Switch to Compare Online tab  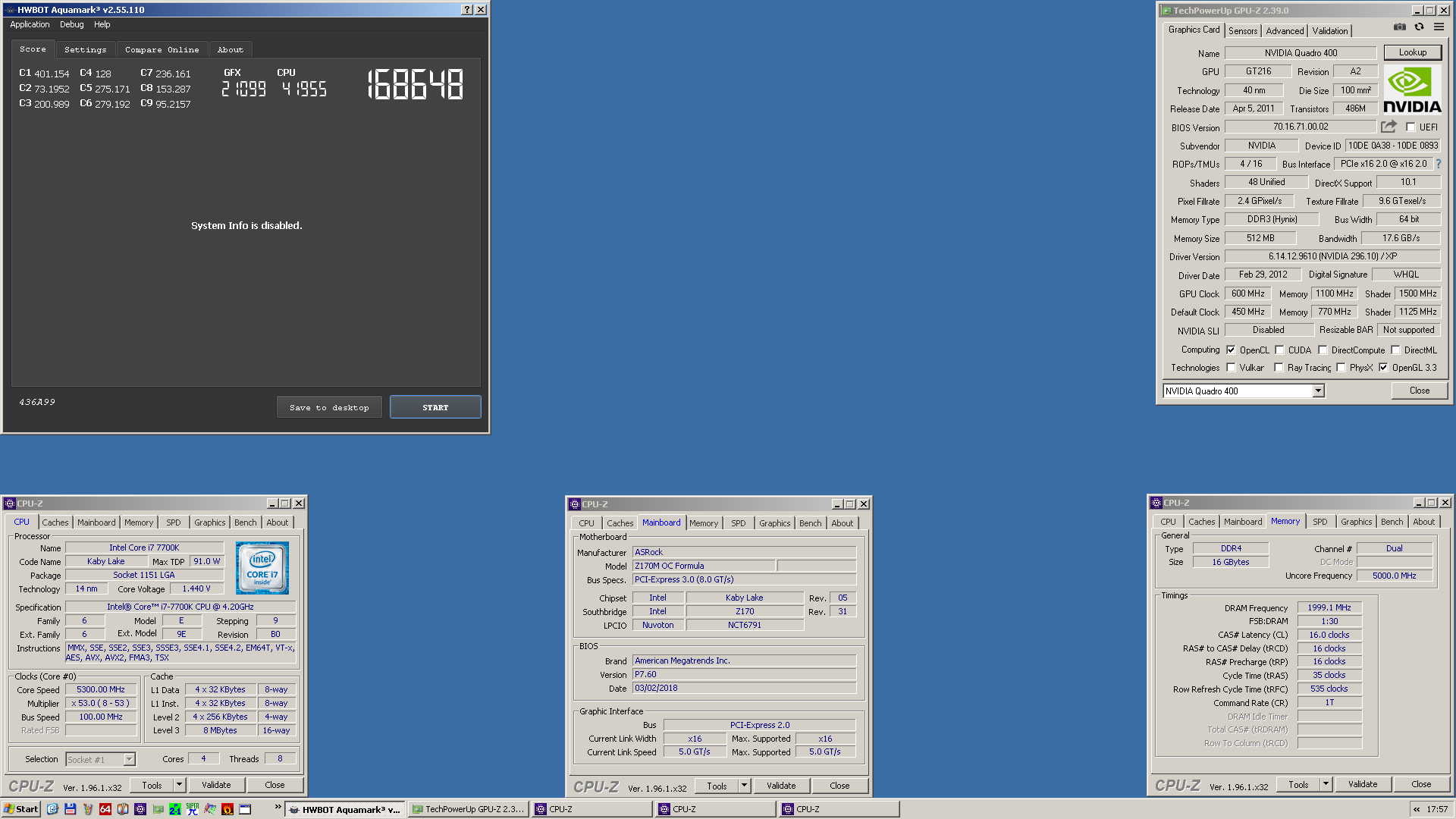tap(162, 49)
